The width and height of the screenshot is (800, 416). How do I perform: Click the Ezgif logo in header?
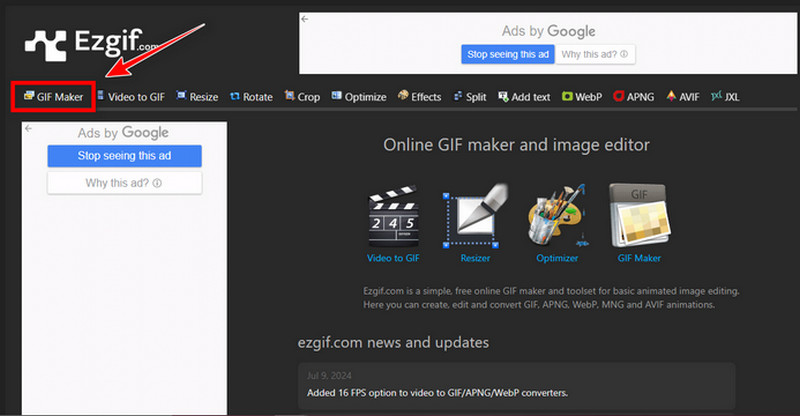87,41
